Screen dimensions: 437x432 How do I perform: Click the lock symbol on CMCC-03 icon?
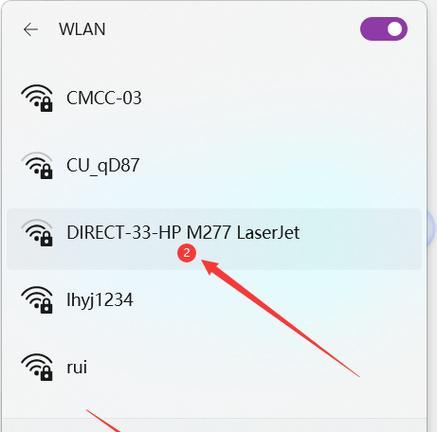coord(46,105)
